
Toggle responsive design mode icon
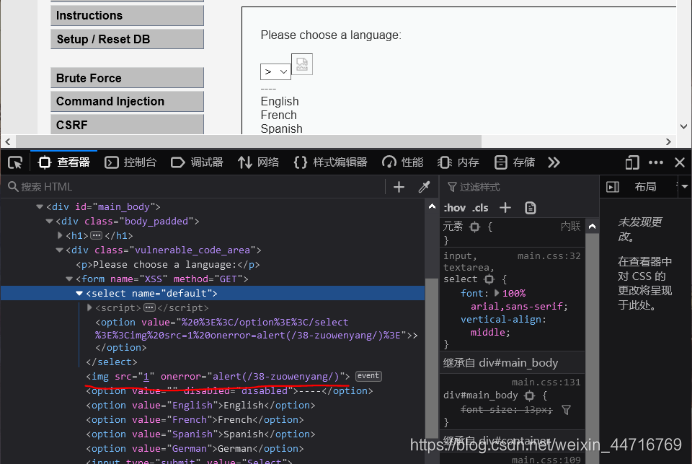tap(632, 162)
